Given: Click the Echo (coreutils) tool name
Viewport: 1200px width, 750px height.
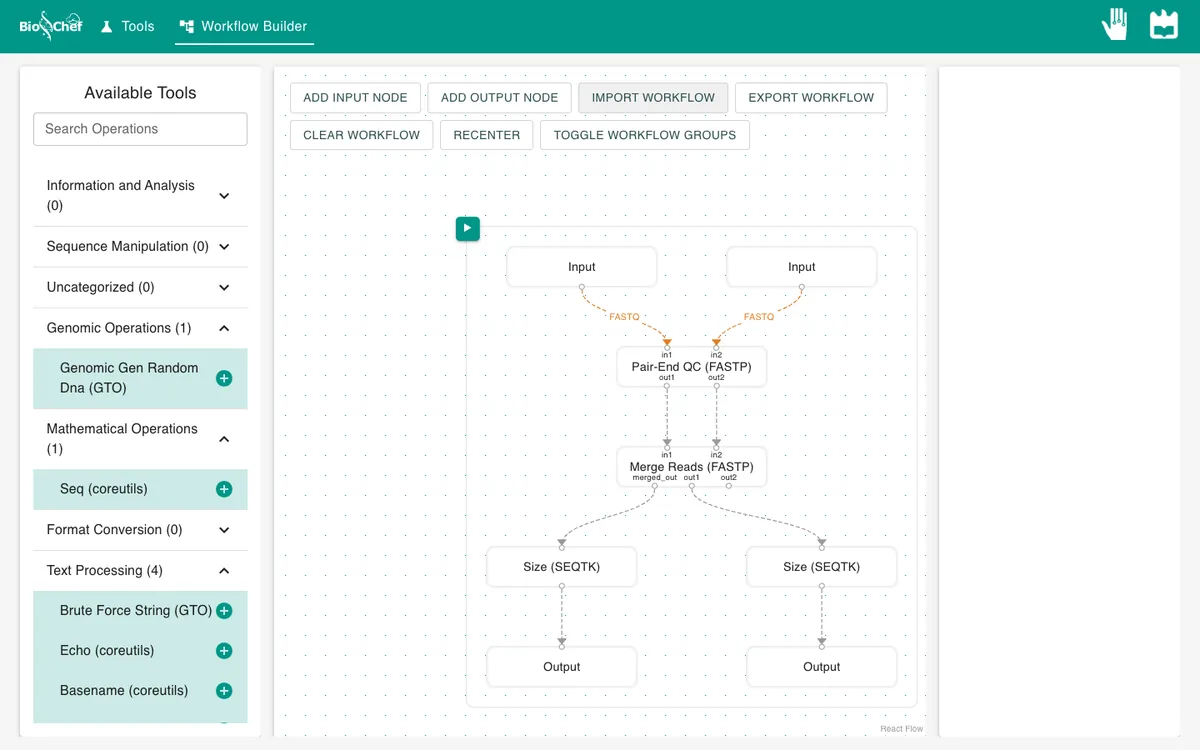Looking at the screenshot, I should click(107, 651).
